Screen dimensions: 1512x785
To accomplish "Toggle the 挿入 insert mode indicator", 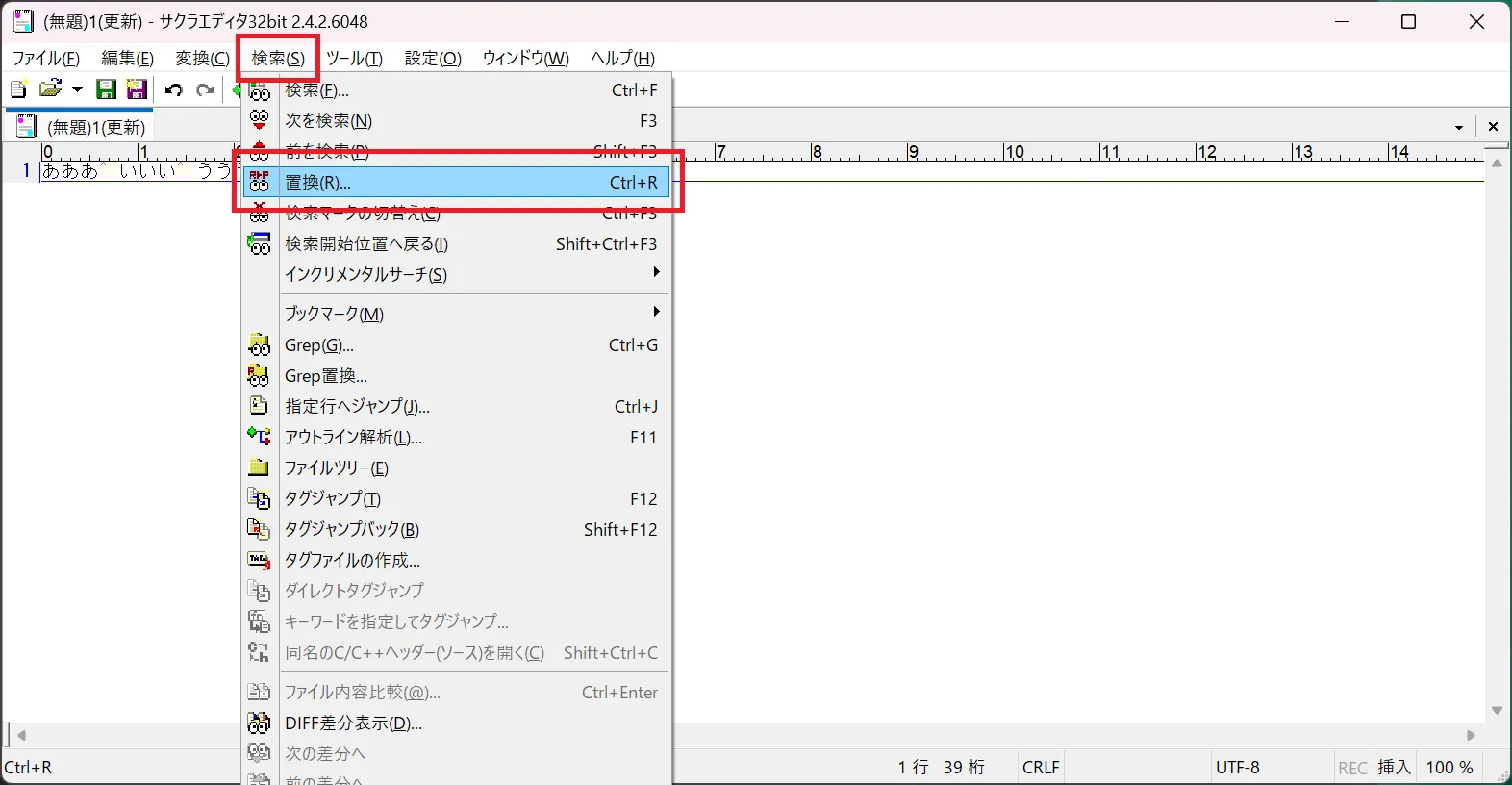I will pyautogui.click(x=1395, y=768).
